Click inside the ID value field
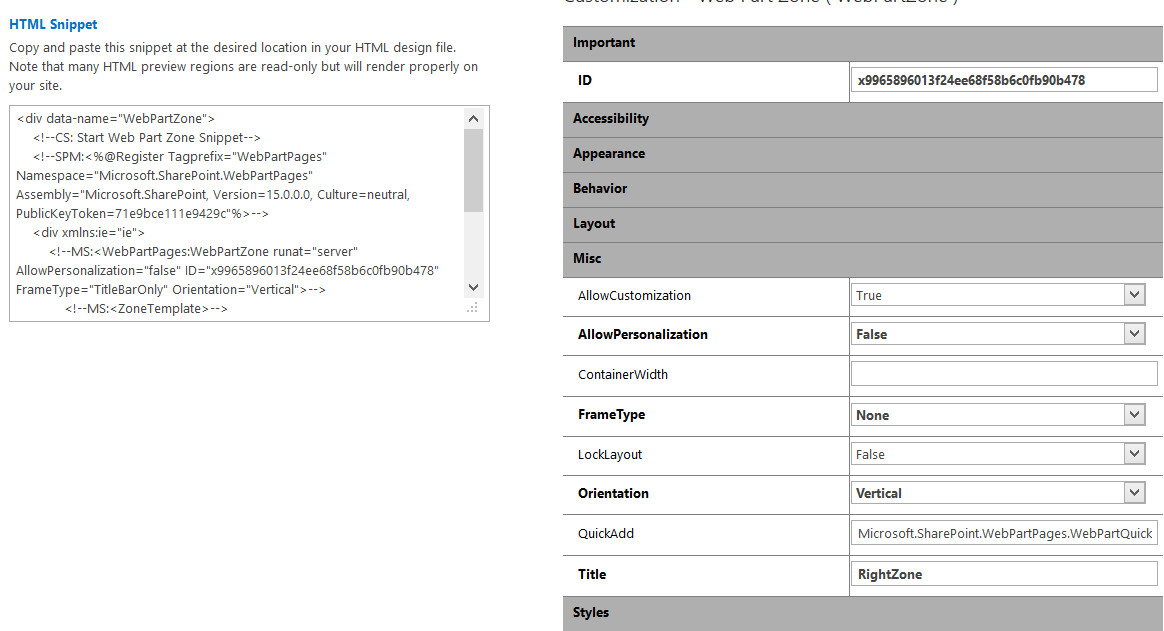Image resolution: width=1164 pixels, height=631 pixels. [x=1003, y=78]
